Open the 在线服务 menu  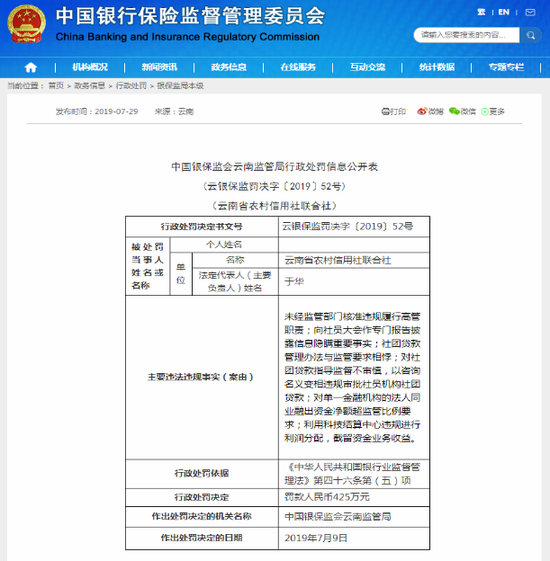298,67
